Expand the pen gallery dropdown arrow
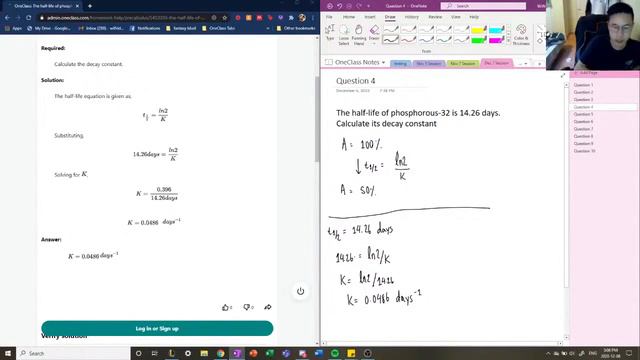640x360 pixels. click(x=508, y=41)
